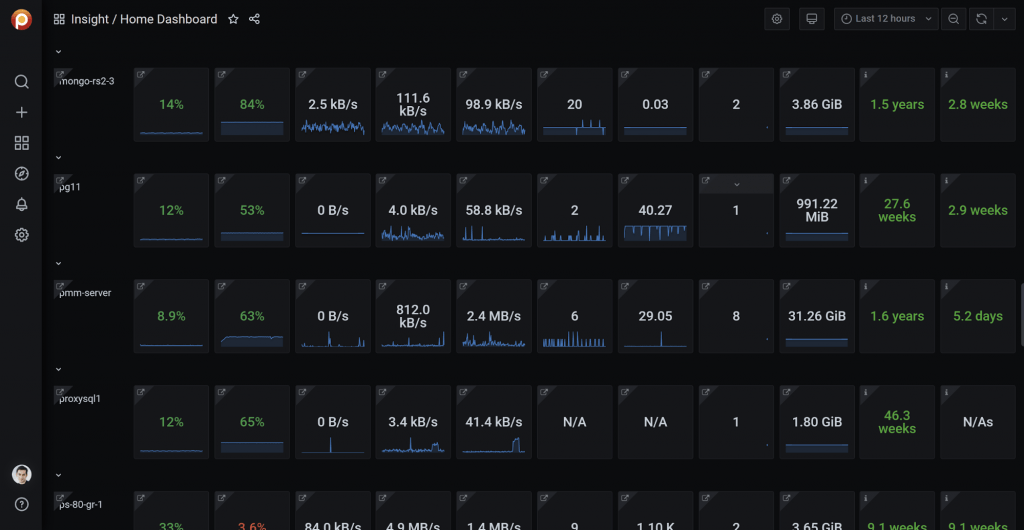Viewport: 1024px width, 530px height.
Task: Collapse the row above mongo-rs2-3
Action: [x=58, y=51]
